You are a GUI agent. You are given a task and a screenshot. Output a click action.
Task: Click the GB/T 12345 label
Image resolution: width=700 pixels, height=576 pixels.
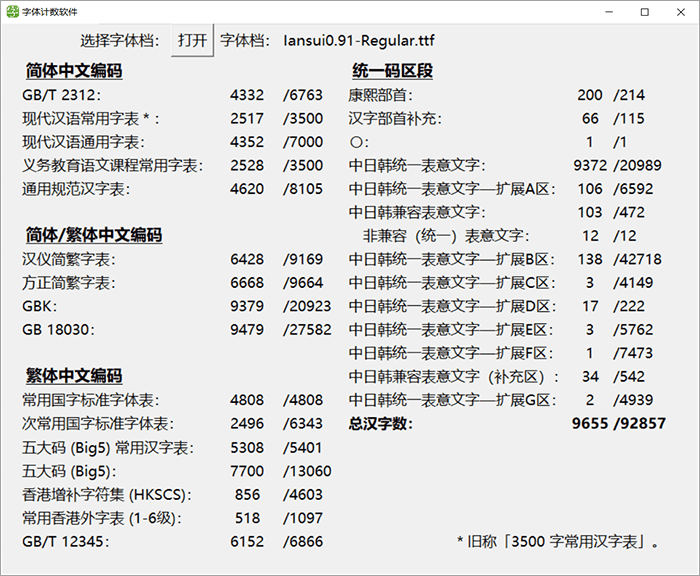66,542
